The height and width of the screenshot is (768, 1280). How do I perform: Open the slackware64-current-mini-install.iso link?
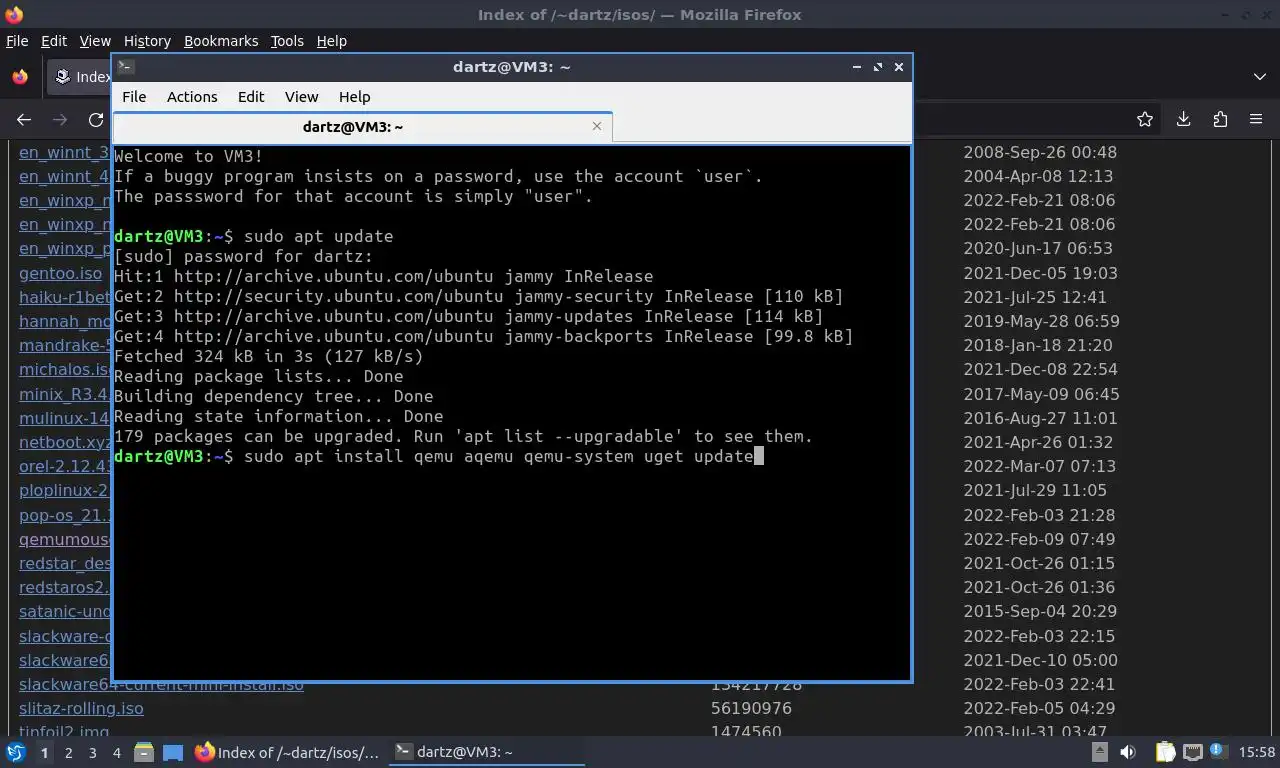(161, 685)
